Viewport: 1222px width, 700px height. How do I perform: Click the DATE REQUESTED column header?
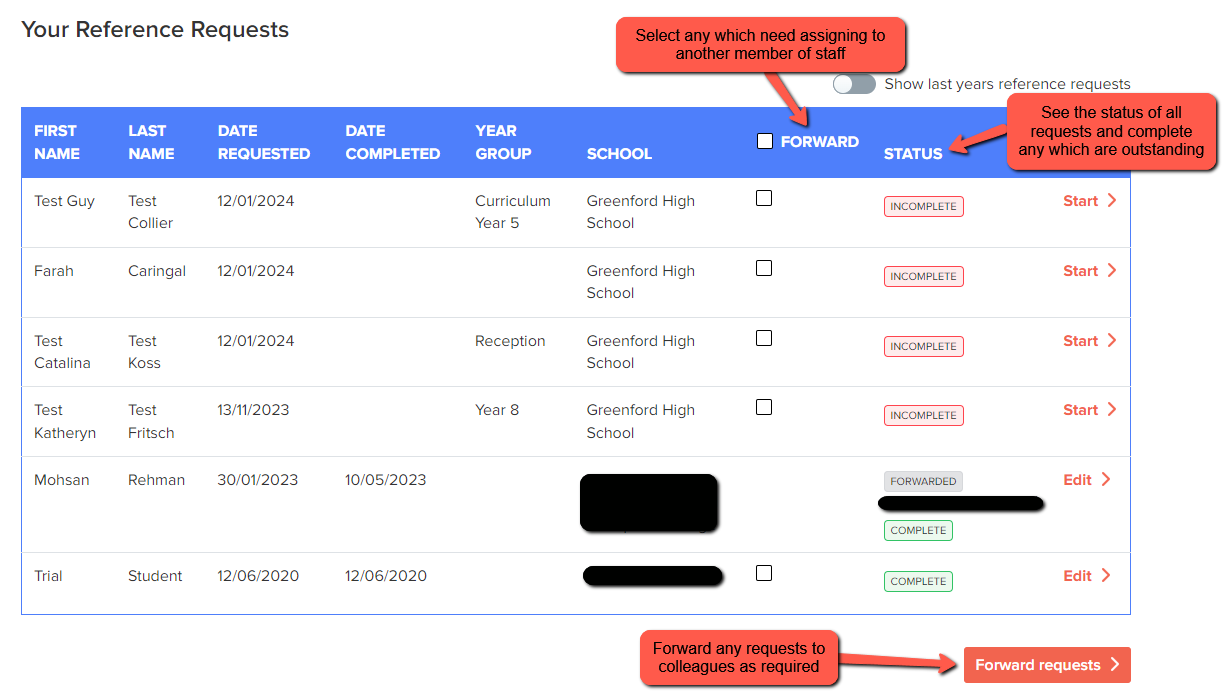pyautogui.click(x=264, y=142)
